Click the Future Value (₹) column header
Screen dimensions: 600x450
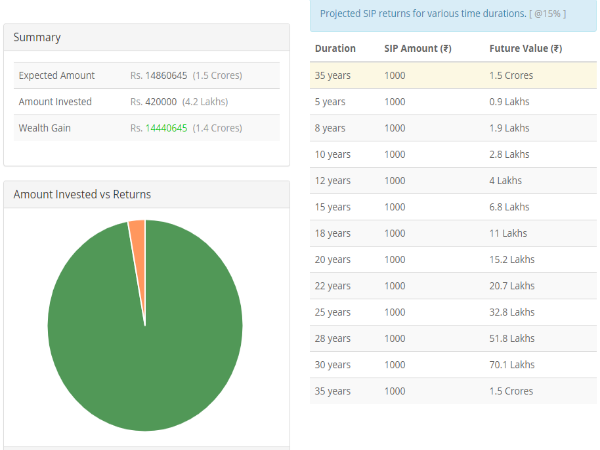pyautogui.click(x=525, y=48)
